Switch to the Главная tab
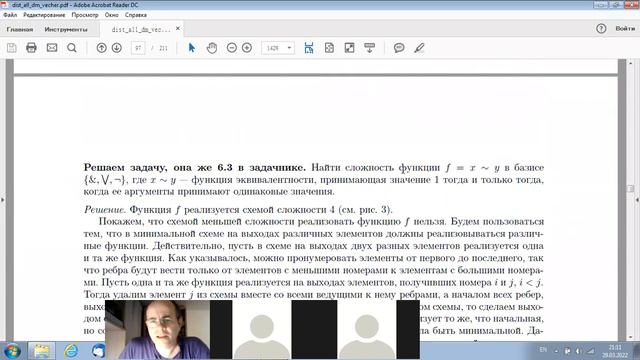 [20, 29]
